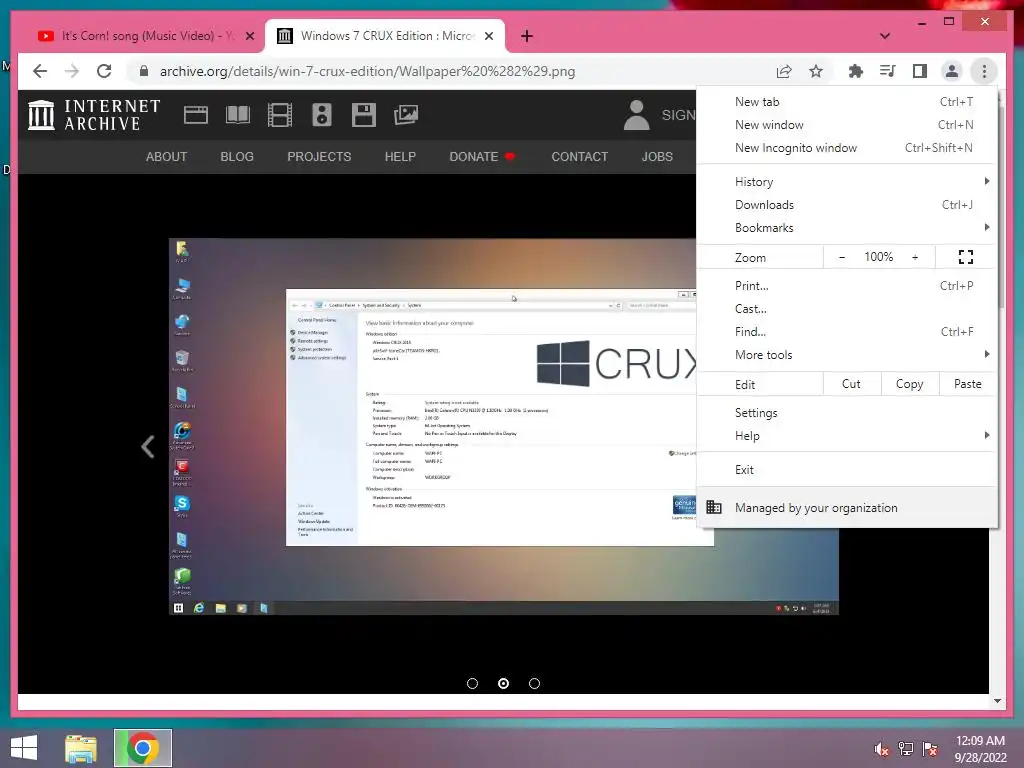The width and height of the screenshot is (1024, 768).
Task: Click the CRUX wallpaper screenshot image
Action: (x=504, y=426)
